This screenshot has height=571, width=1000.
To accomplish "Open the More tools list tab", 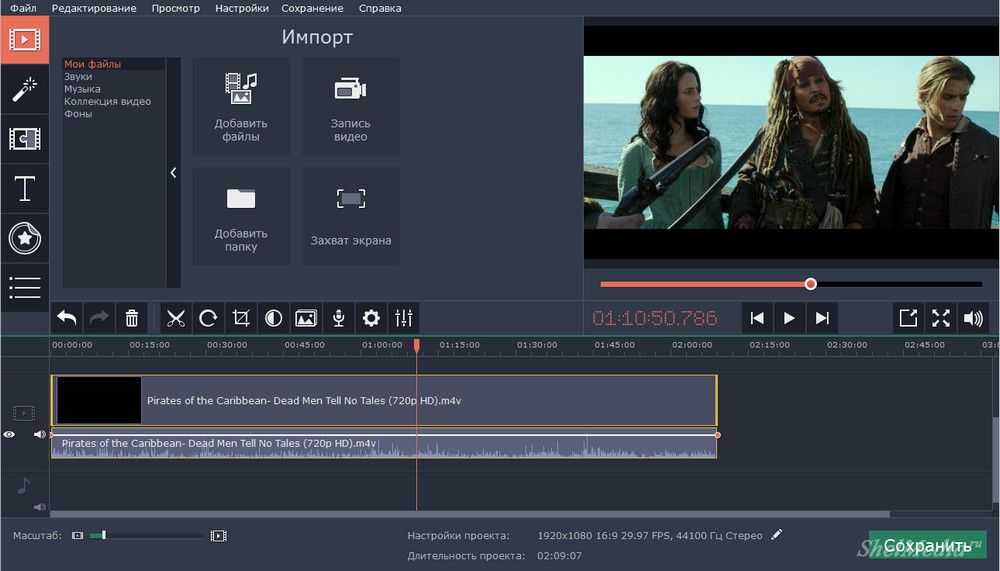I will [24, 287].
